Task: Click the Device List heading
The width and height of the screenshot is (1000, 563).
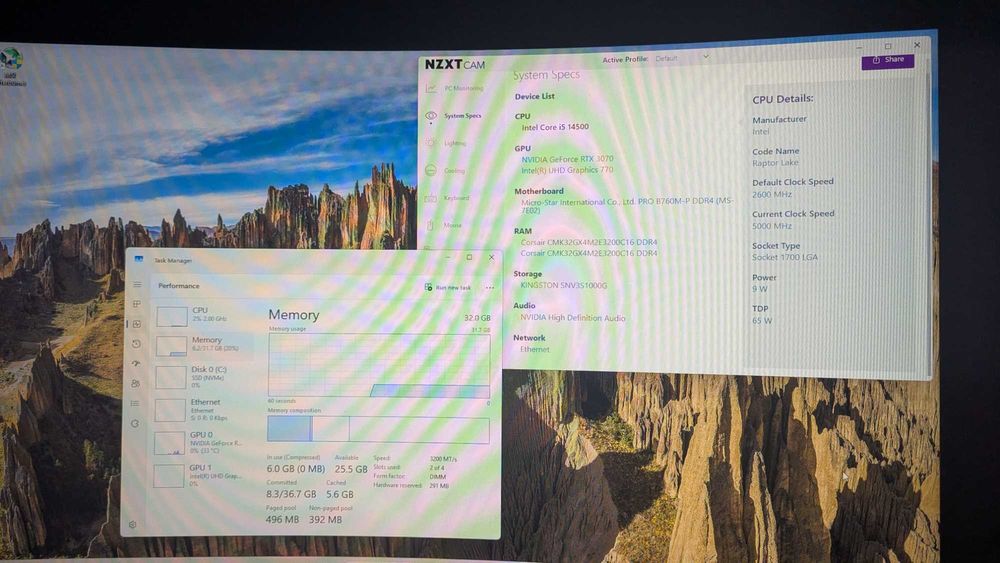Action: pyautogui.click(x=534, y=96)
